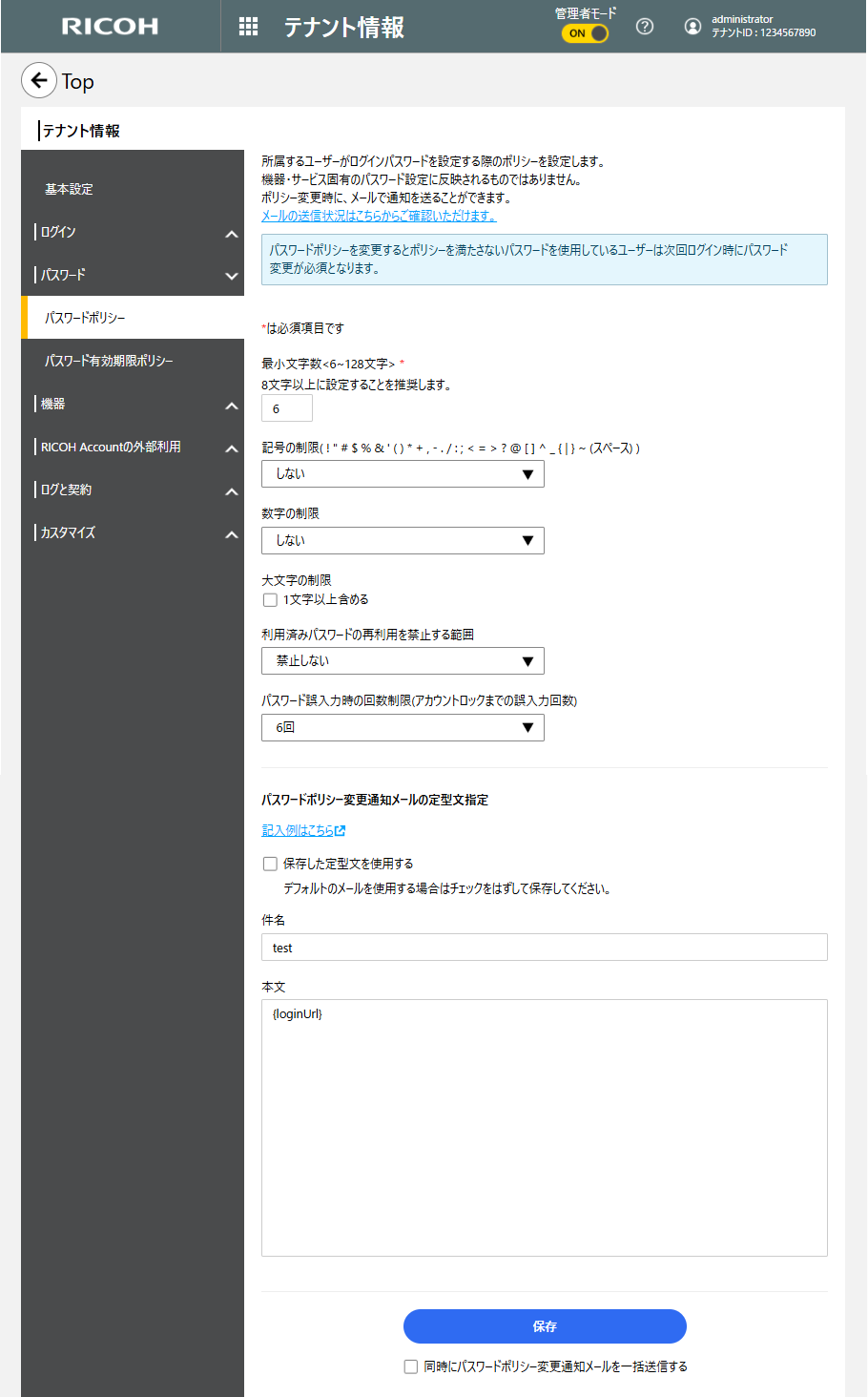Open external link icon beside 記入例はこちら

341,831
